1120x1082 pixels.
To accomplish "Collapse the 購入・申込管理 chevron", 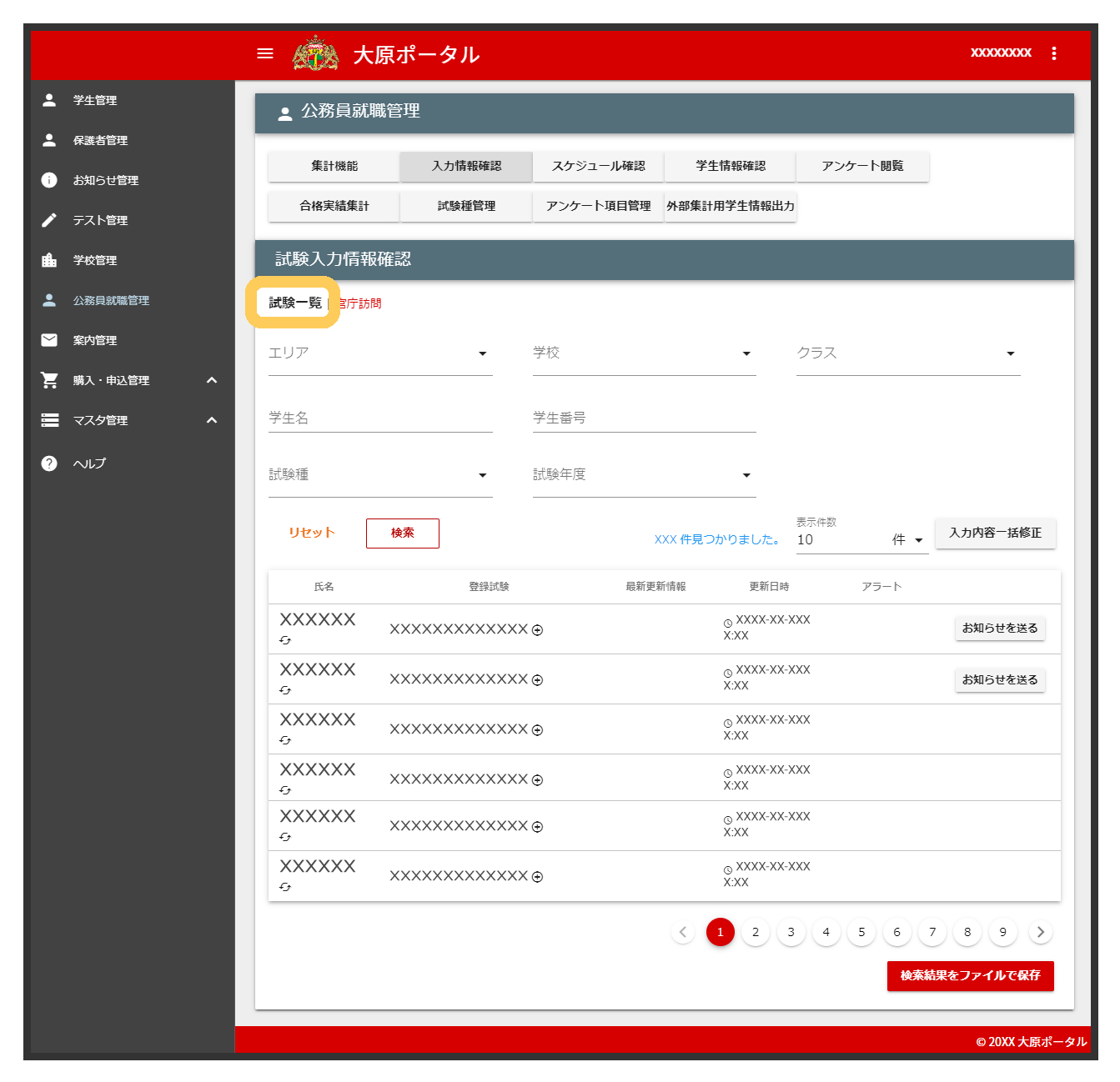I will click(x=212, y=380).
